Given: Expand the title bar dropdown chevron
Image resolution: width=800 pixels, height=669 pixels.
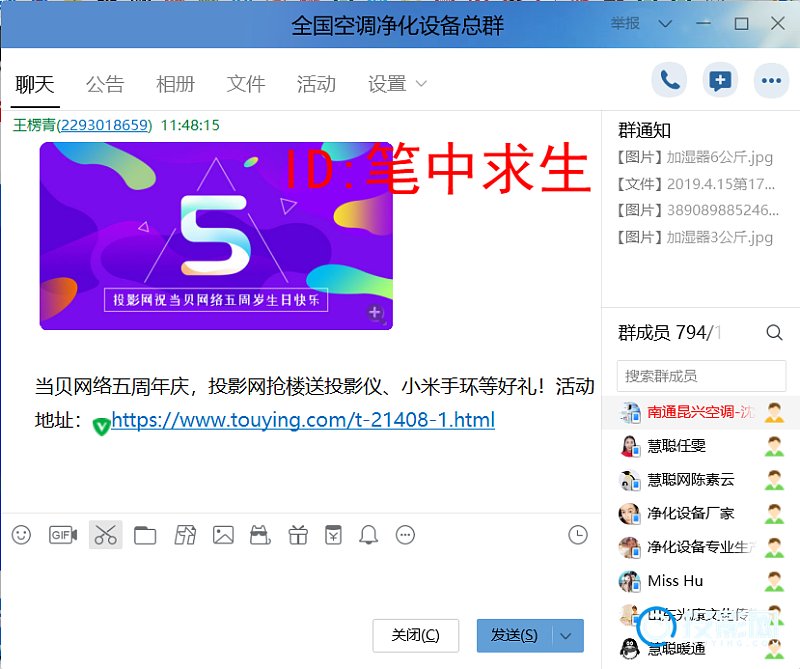Looking at the screenshot, I should pyautogui.click(x=665, y=23).
